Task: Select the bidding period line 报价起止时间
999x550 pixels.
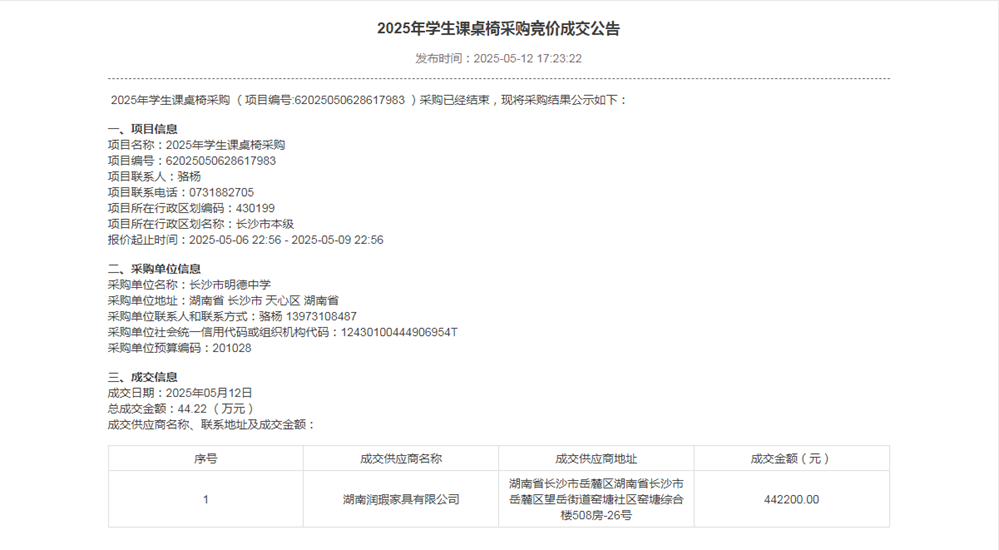Action: point(245,240)
